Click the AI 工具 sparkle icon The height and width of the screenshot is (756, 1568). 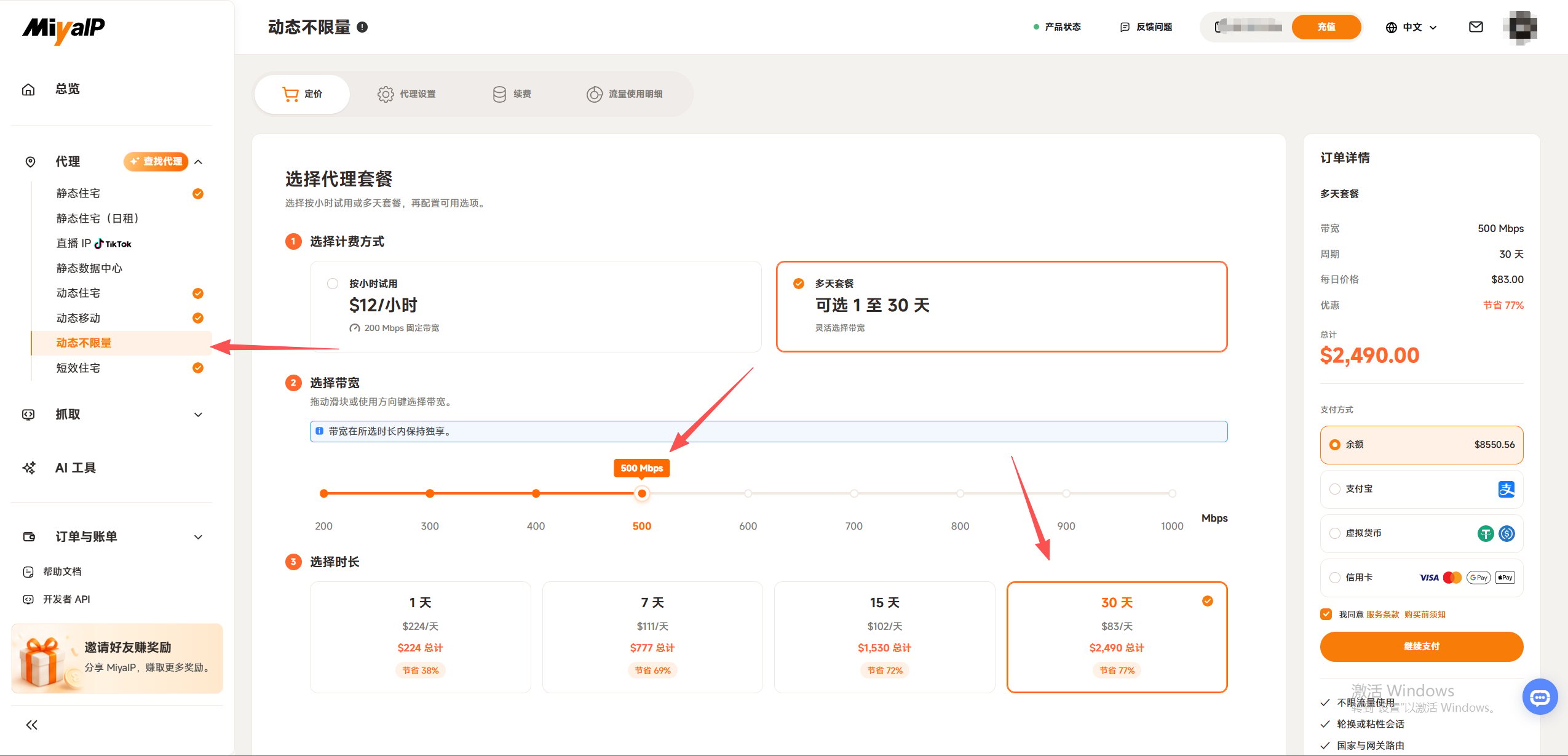click(29, 468)
